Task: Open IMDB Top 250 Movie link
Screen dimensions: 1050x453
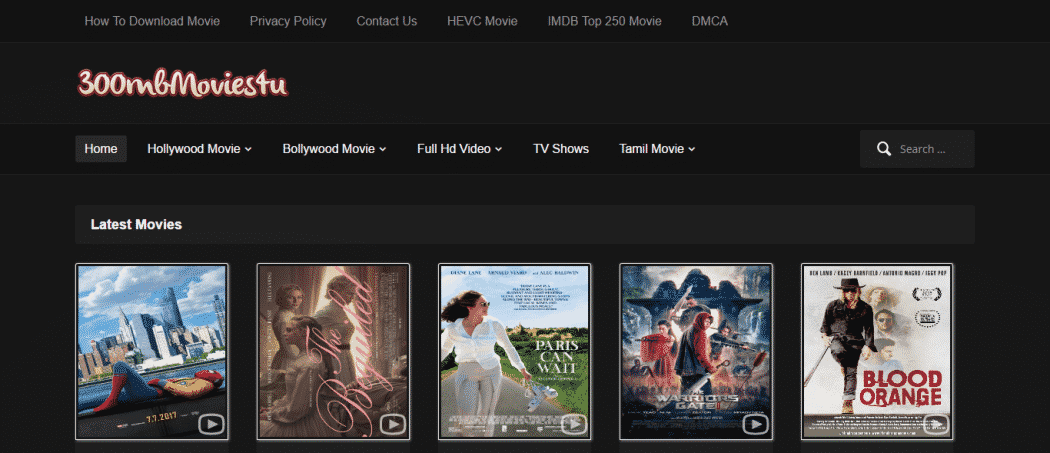Action: click(605, 21)
